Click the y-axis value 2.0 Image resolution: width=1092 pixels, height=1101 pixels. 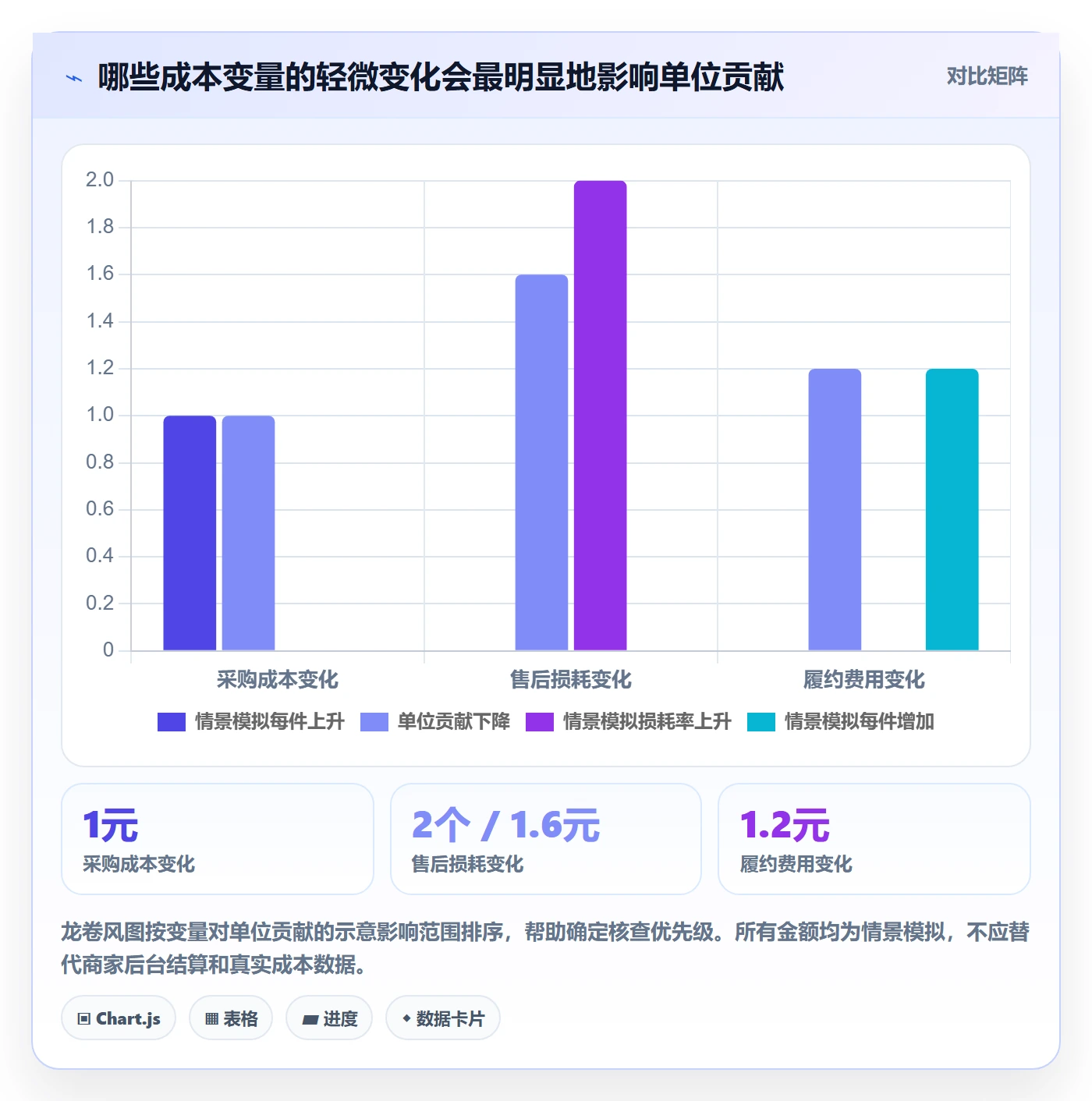point(100,180)
